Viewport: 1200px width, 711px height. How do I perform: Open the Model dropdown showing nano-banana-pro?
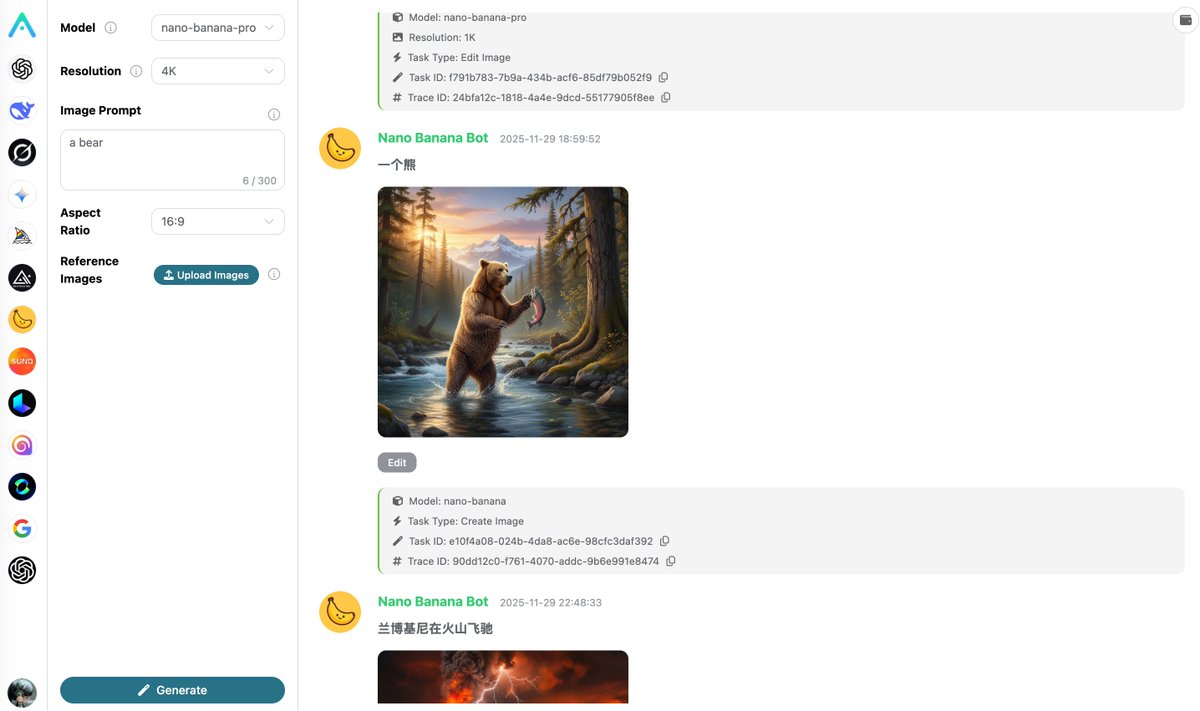(x=218, y=28)
